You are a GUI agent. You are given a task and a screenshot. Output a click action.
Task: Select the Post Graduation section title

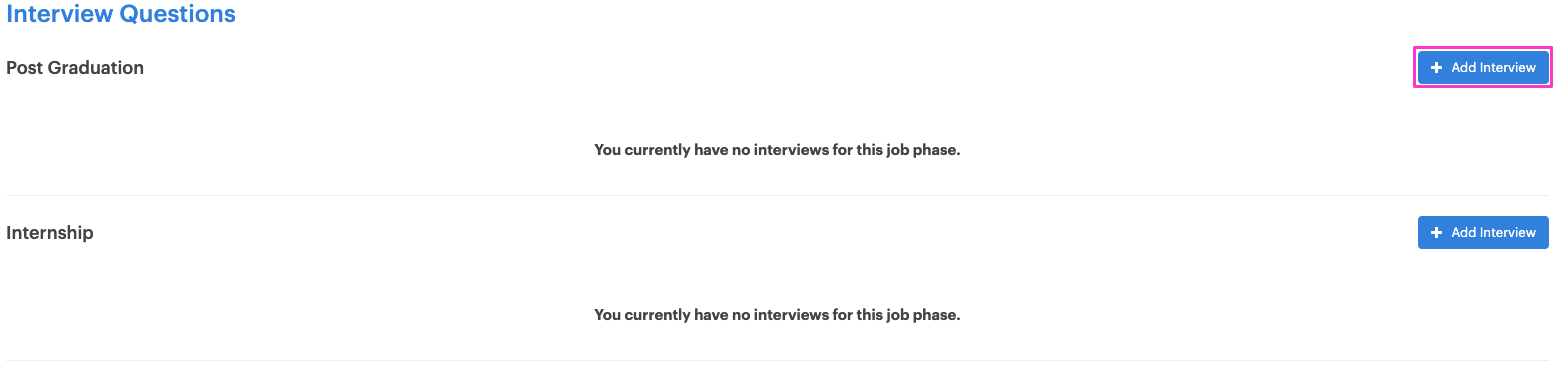click(75, 68)
